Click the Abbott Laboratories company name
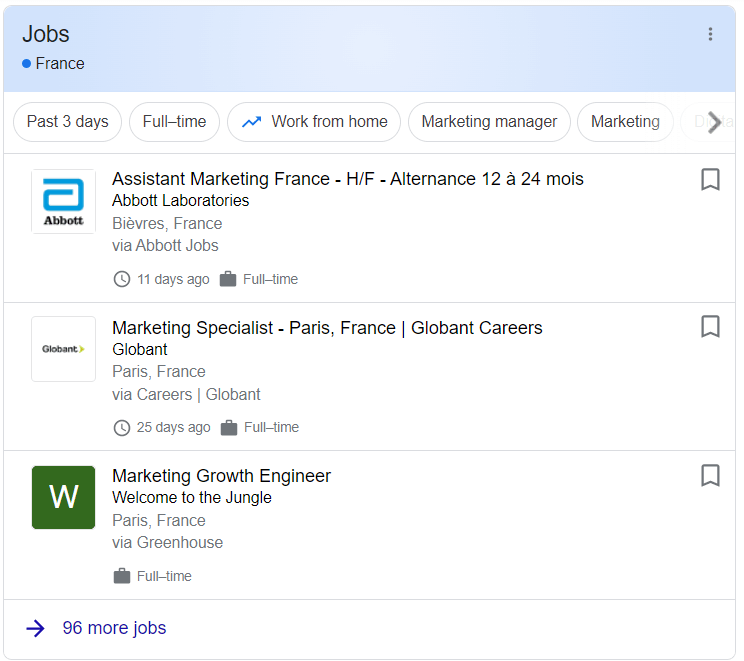This screenshot has width=744, height=661. 181,201
